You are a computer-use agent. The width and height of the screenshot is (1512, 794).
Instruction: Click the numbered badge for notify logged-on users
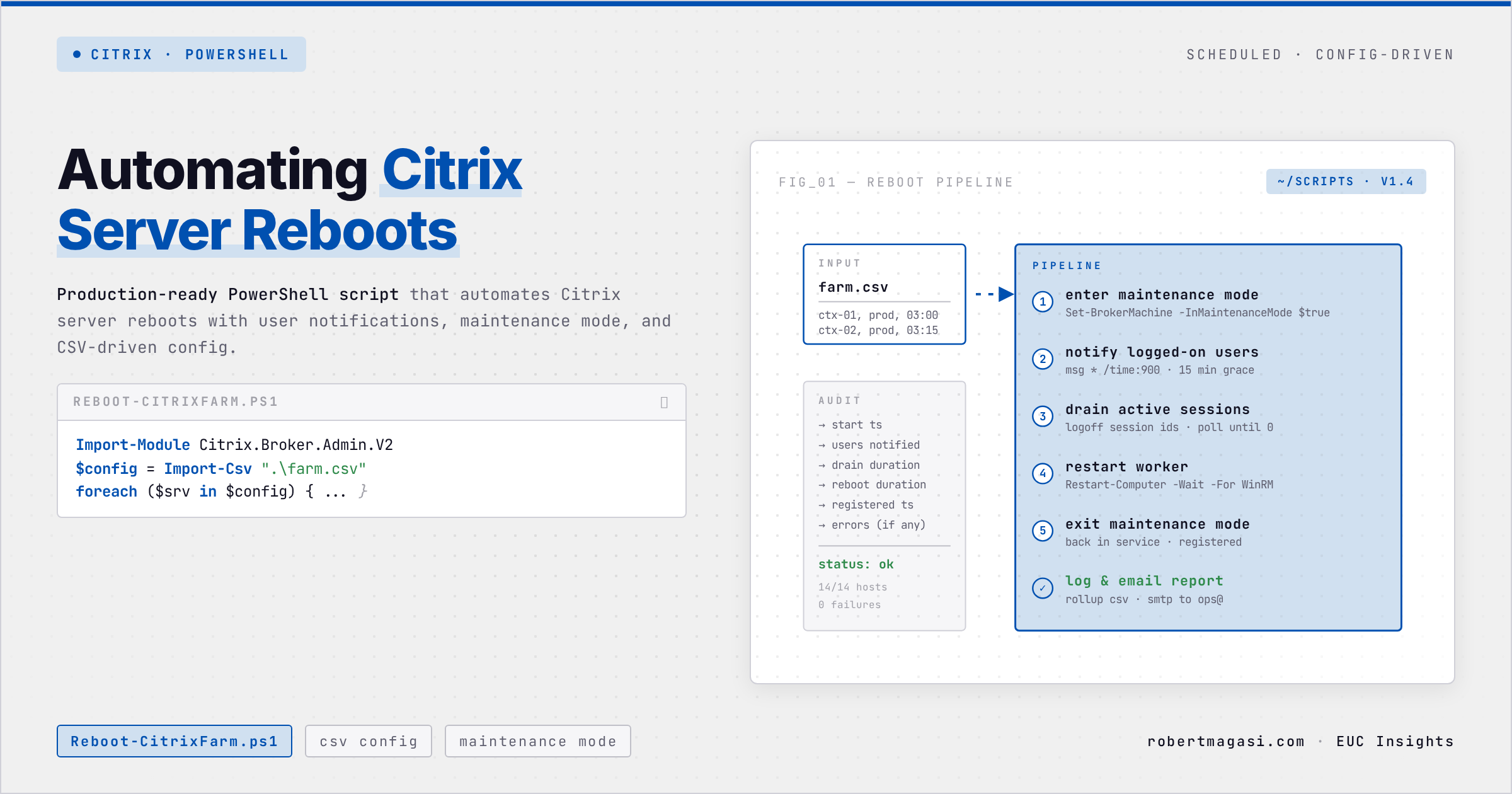click(1043, 359)
